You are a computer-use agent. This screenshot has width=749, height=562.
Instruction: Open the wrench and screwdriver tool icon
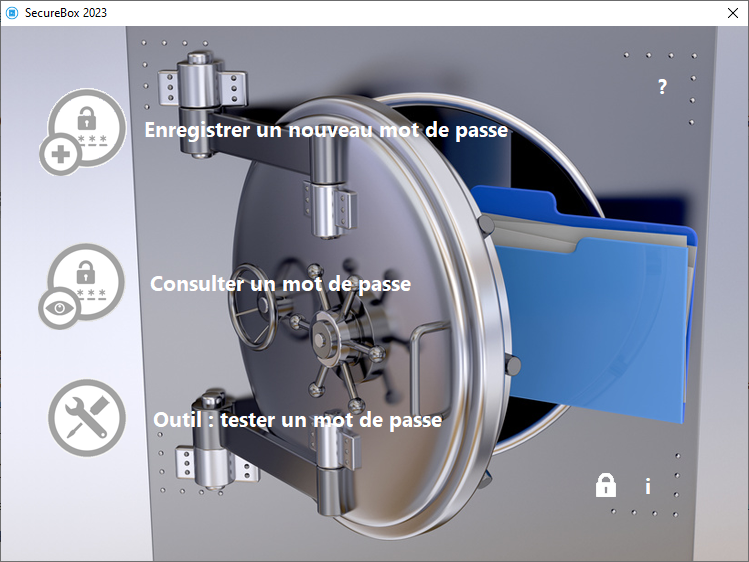pos(86,418)
